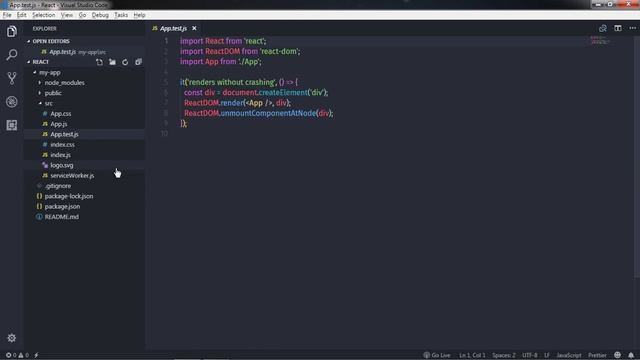Select the JavaScript language mode
The image size is (640, 360).
(x=569, y=355)
